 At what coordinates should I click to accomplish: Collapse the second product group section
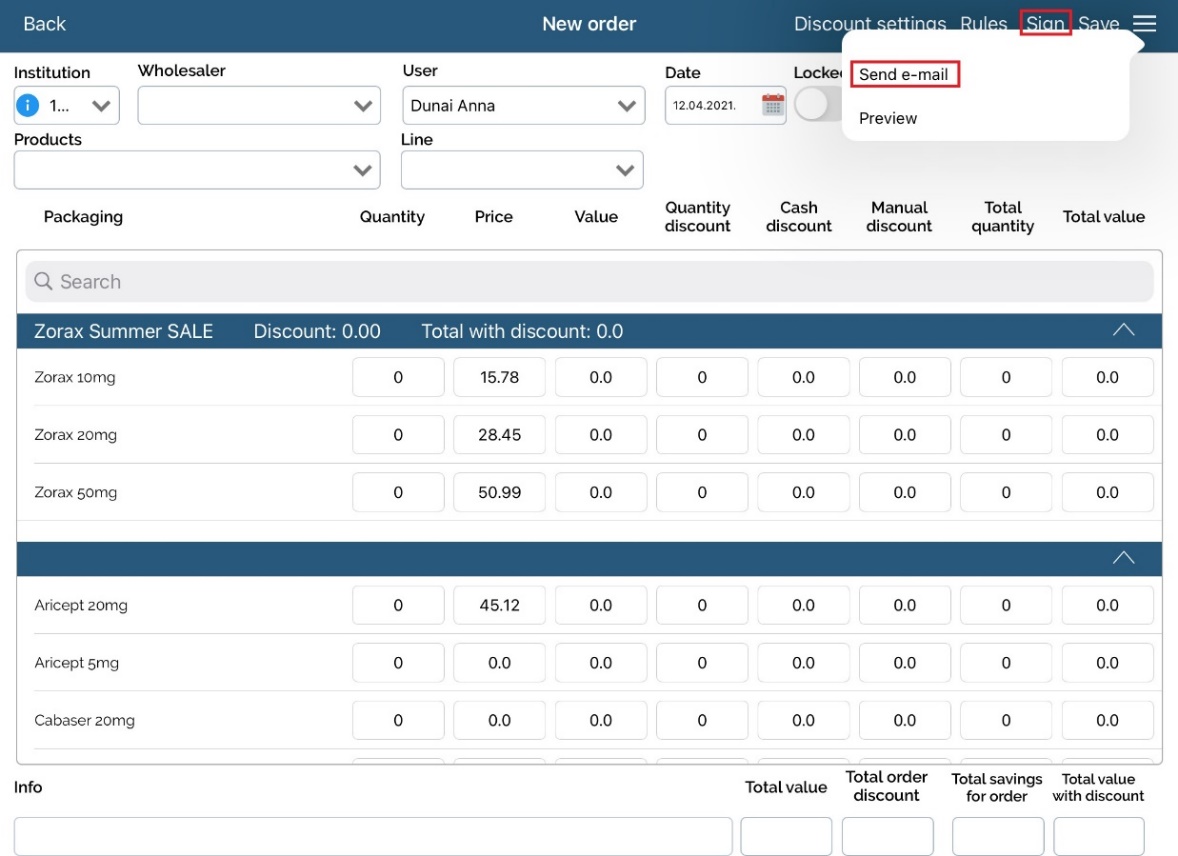(x=1123, y=558)
